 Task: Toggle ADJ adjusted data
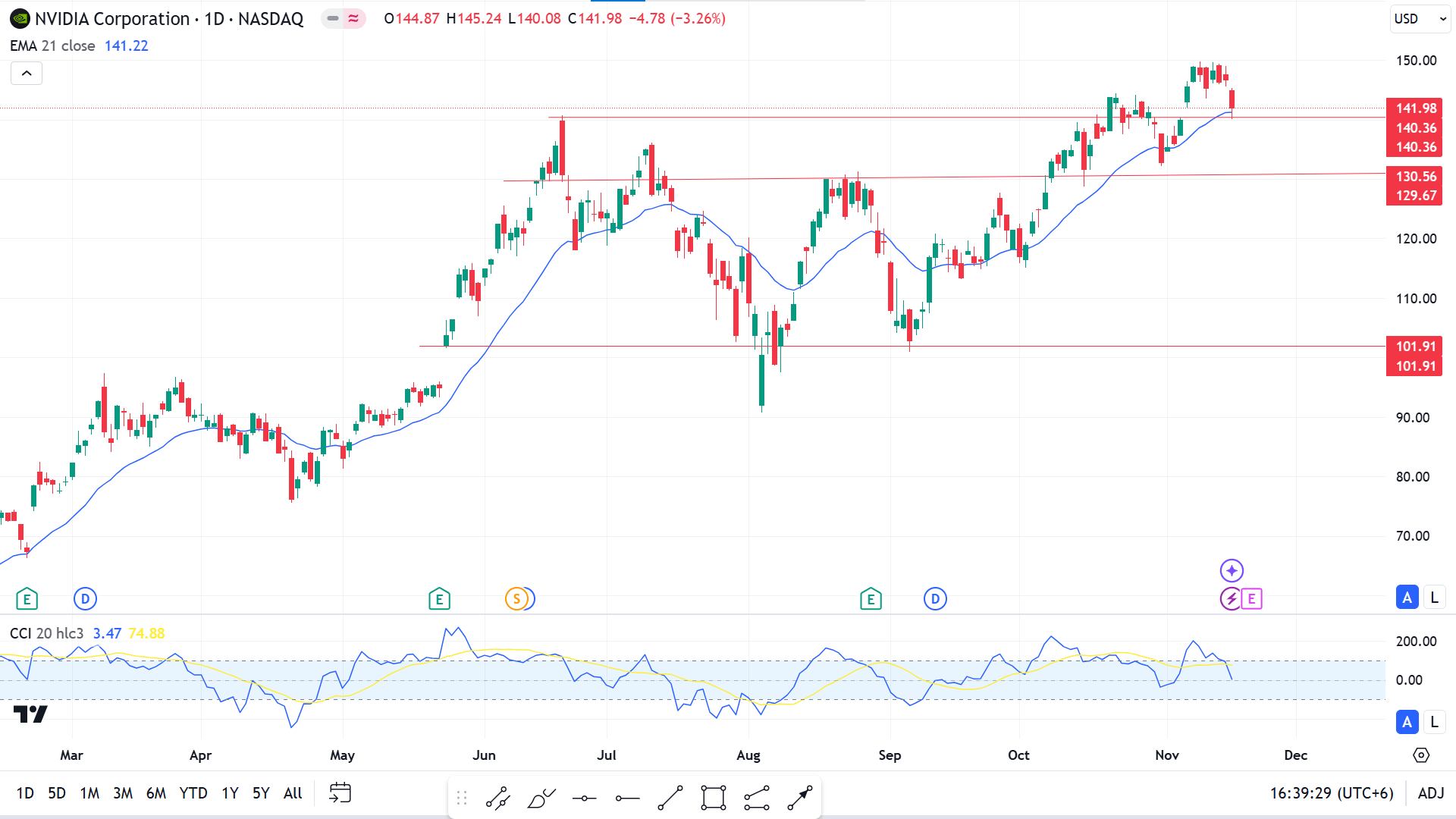1431,793
